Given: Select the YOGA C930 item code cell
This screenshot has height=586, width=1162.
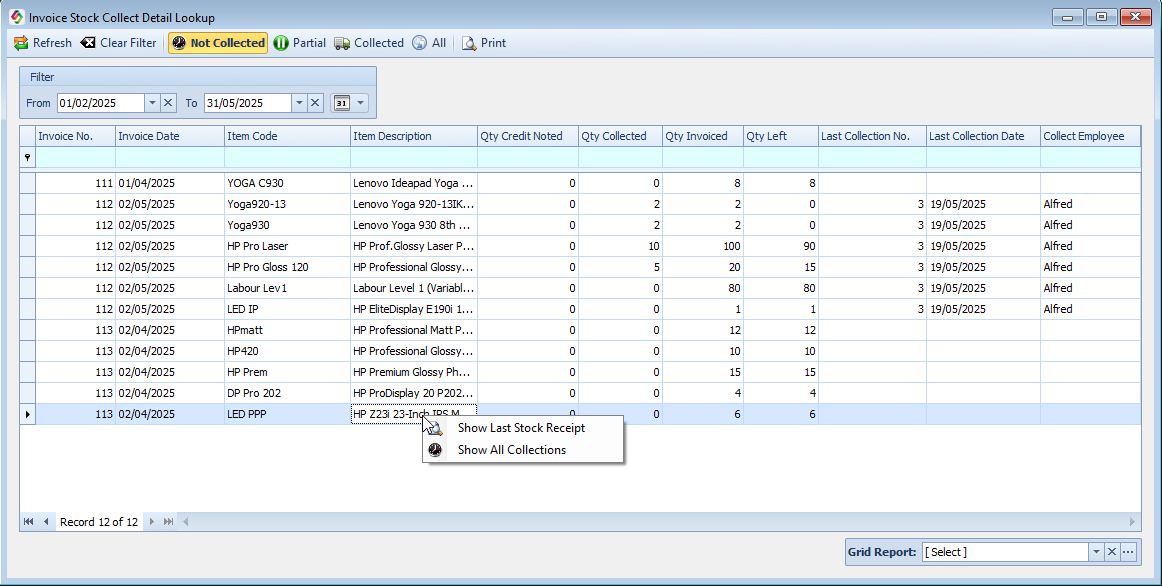Looking at the screenshot, I should click(288, 183).
